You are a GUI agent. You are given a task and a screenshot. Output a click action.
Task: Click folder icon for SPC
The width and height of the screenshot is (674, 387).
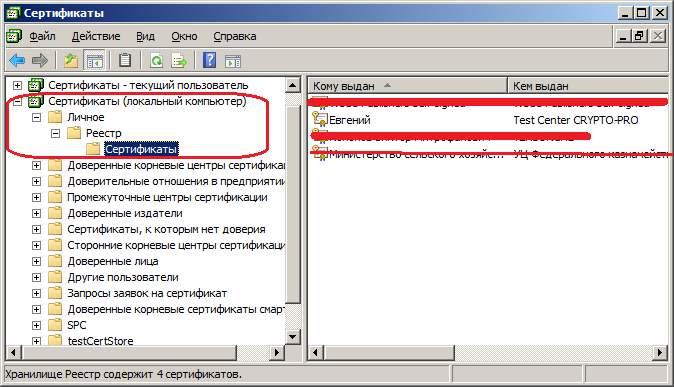(x=55, y=325)
